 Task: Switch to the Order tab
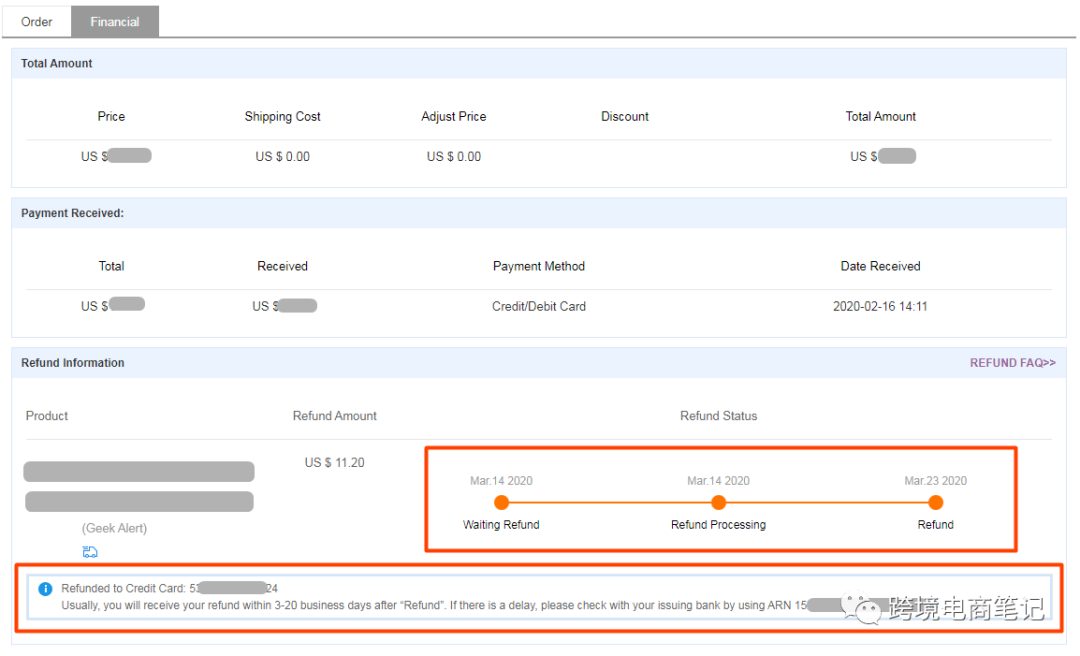pos(37,21)
